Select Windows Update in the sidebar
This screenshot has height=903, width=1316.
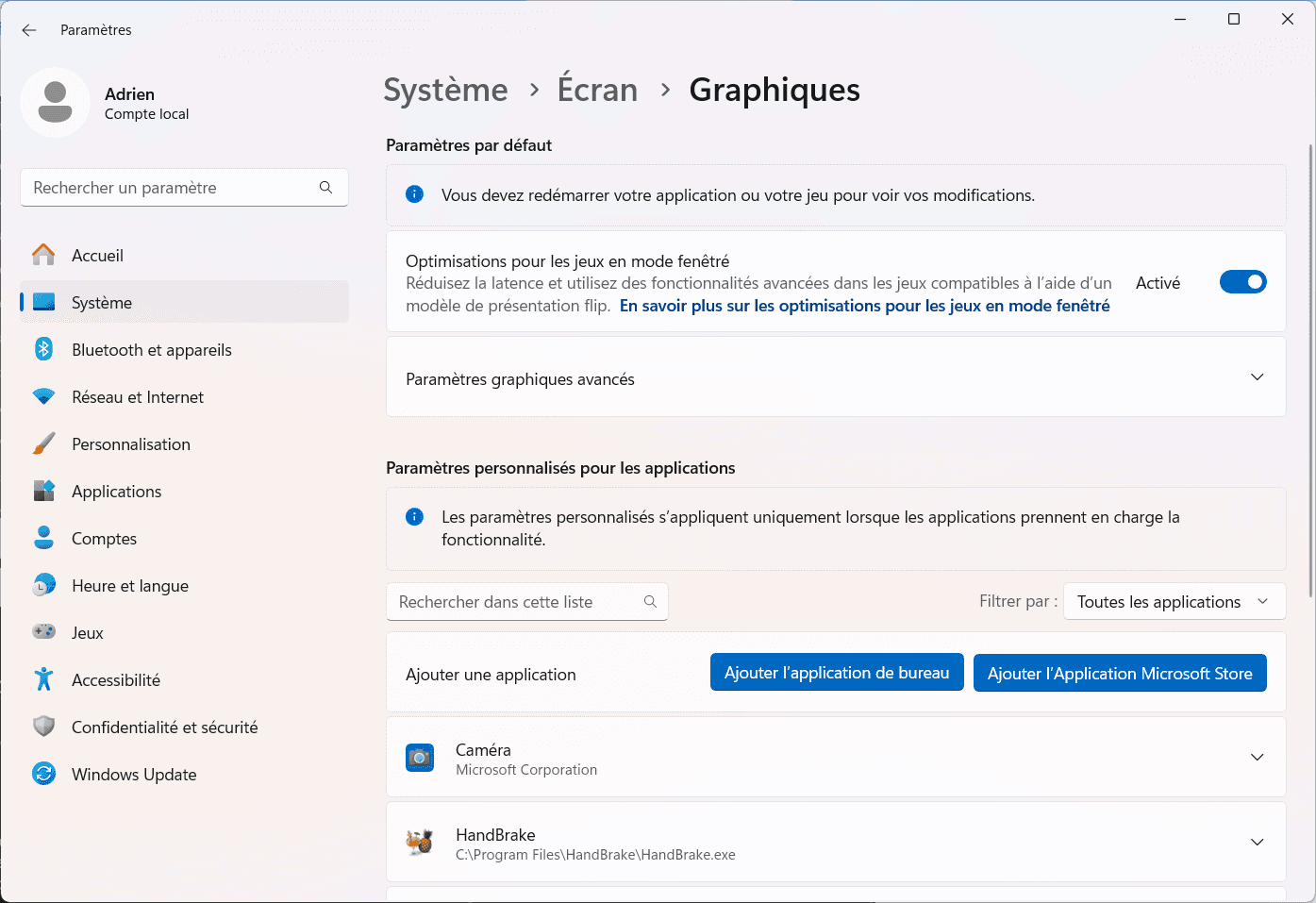[x=184, y=774]
